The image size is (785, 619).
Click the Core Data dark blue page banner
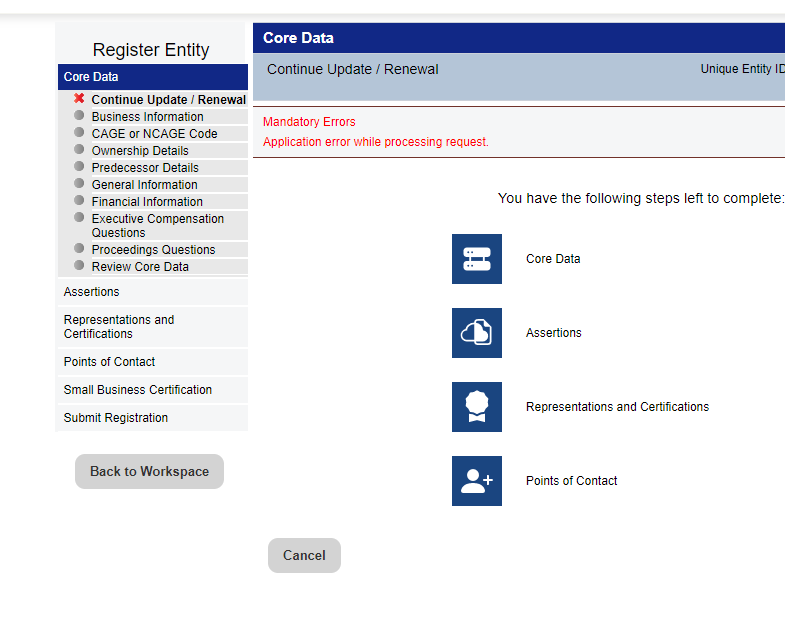click(x=519, y=38)
